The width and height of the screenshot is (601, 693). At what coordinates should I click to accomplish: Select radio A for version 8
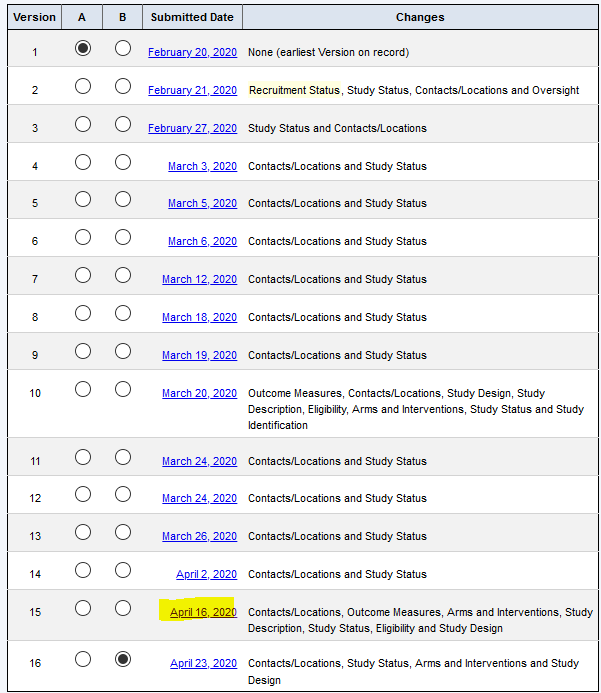tap(83, 313)
